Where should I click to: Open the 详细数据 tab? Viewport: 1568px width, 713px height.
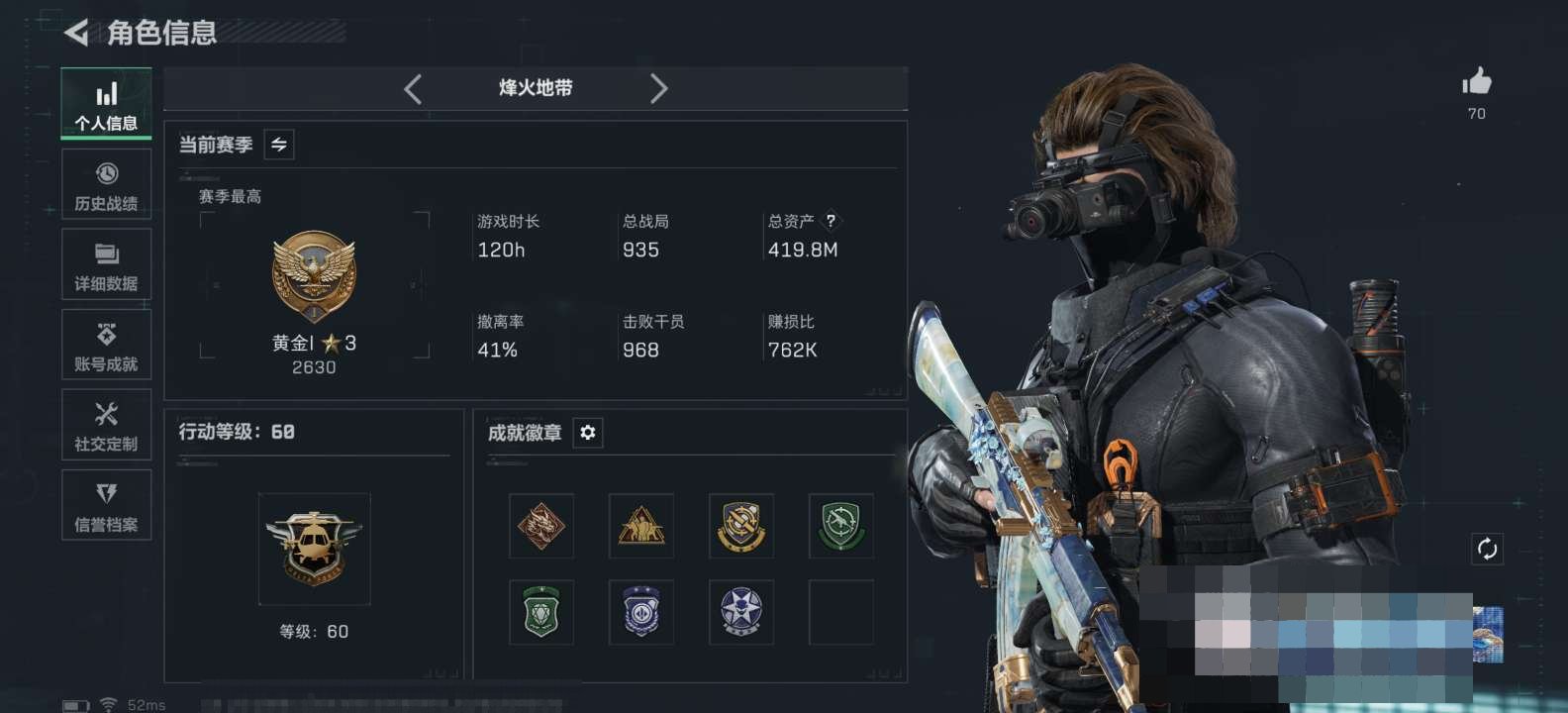click(106, 264)
